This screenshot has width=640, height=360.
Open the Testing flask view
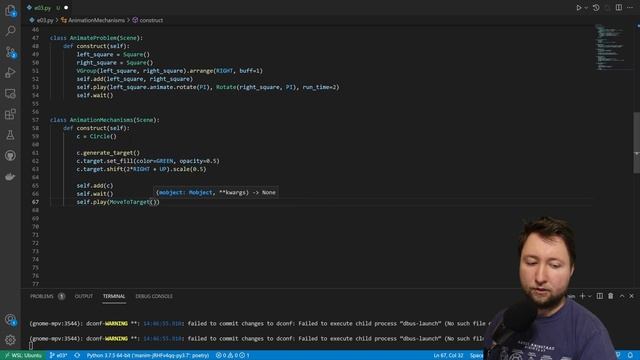tap(10, 135)
